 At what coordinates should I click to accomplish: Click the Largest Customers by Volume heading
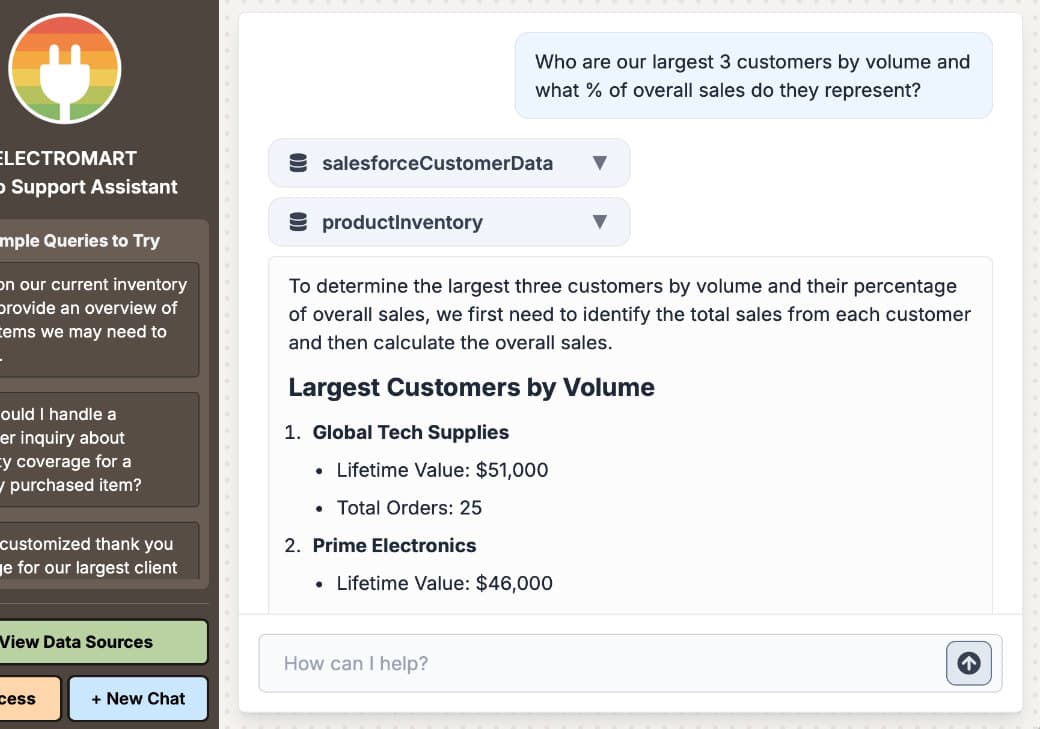coord(470,387)
